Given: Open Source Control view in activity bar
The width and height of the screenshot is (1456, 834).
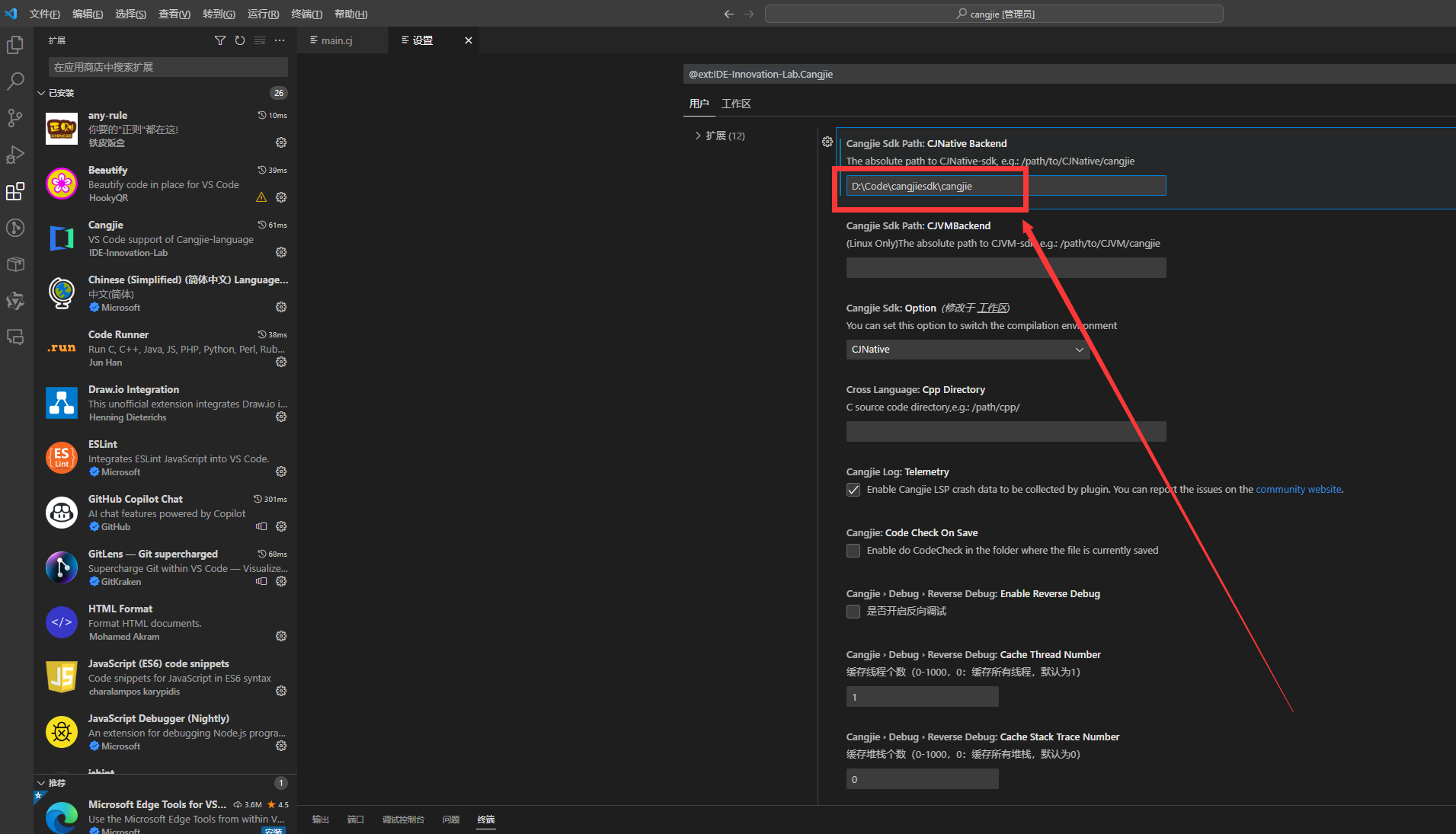Looking at the screenshot, I should pyautogui.click(x=15, y=118).
